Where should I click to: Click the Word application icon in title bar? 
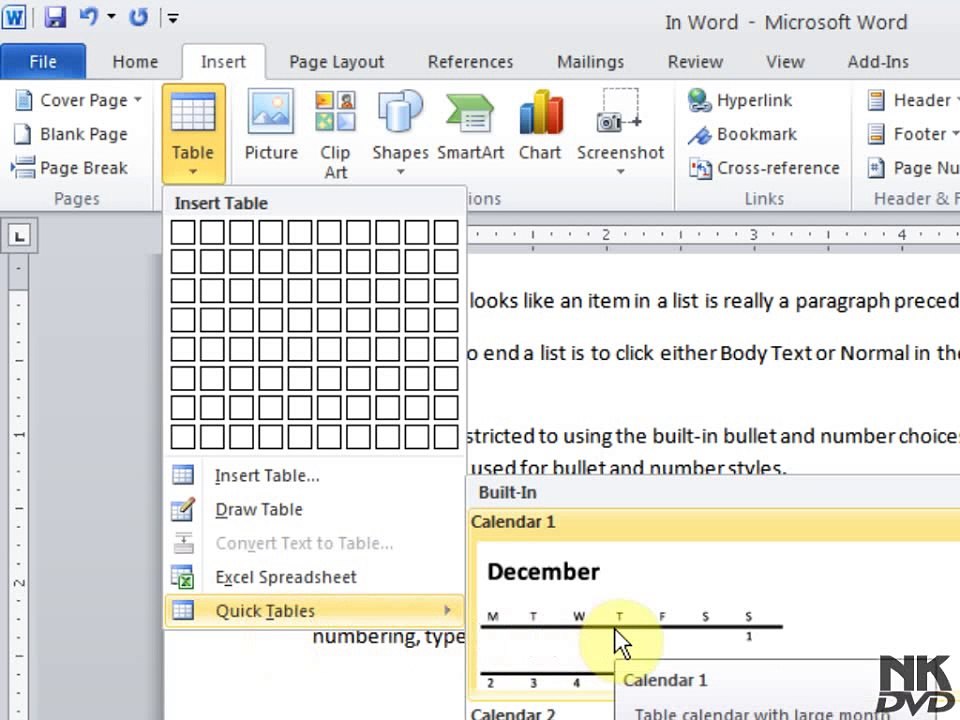click(x=13, y=17)
